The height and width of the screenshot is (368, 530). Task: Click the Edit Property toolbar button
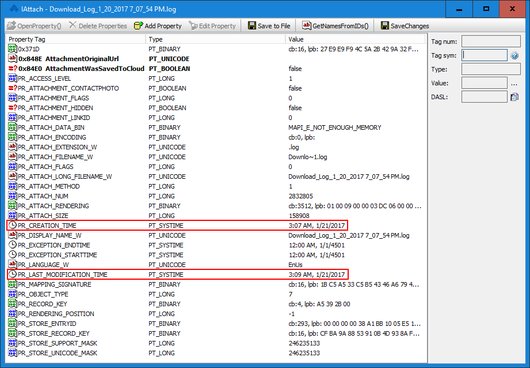click(x=212, y=26)
